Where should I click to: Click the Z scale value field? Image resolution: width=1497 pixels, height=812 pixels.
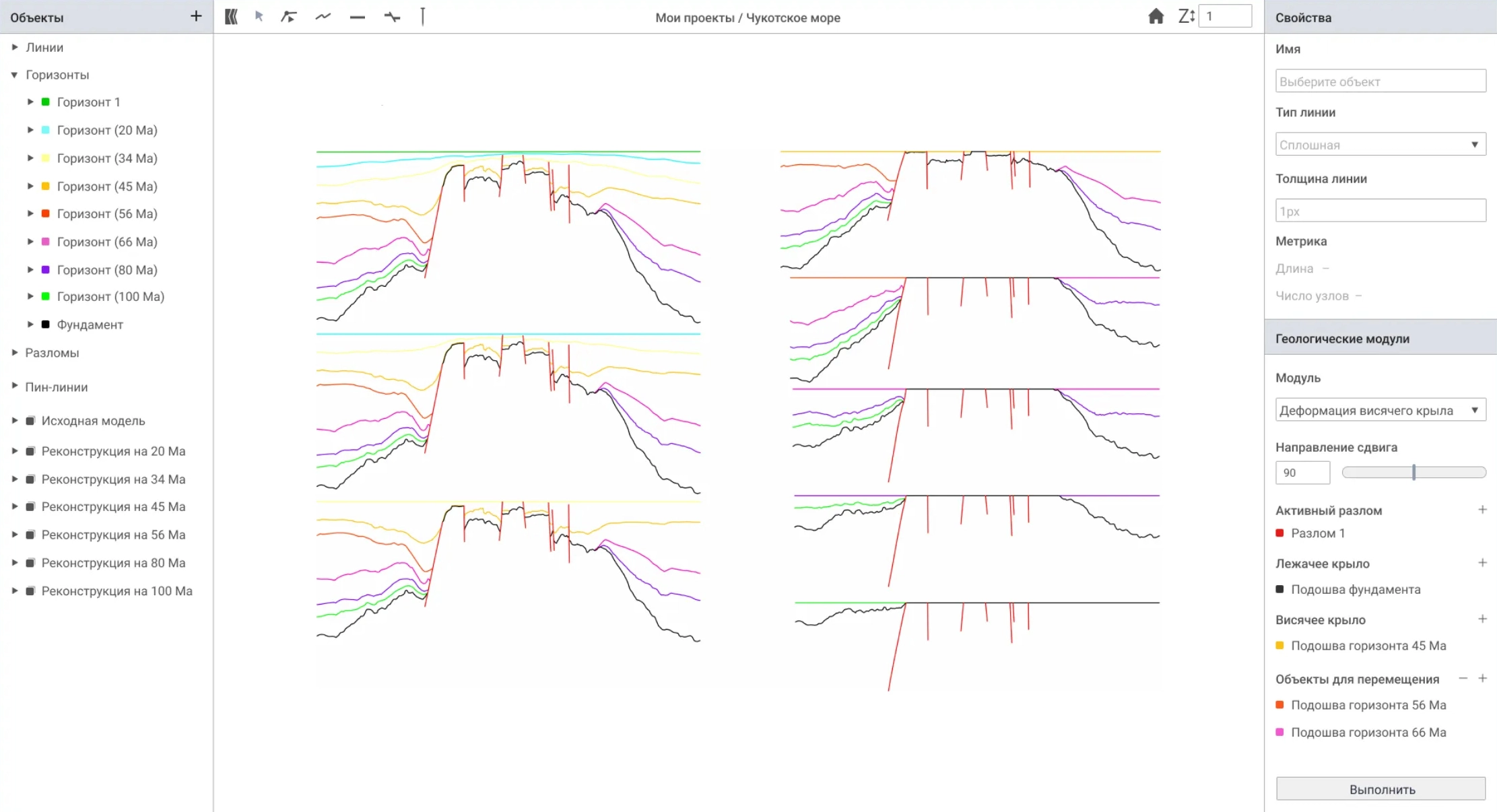click(1225, 16)
